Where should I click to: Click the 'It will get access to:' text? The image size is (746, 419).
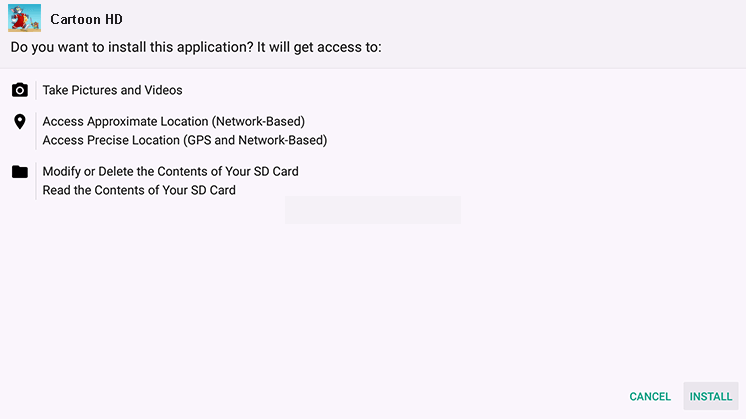tap(319, 47)
